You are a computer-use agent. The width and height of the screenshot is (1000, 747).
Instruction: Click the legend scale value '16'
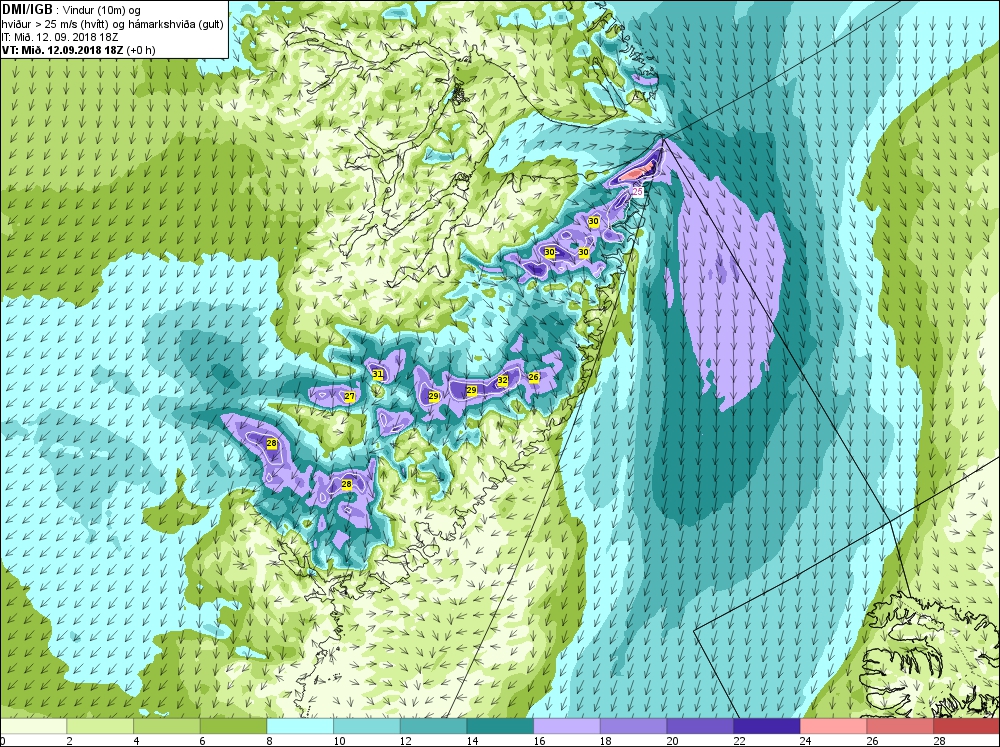(539, 741)
